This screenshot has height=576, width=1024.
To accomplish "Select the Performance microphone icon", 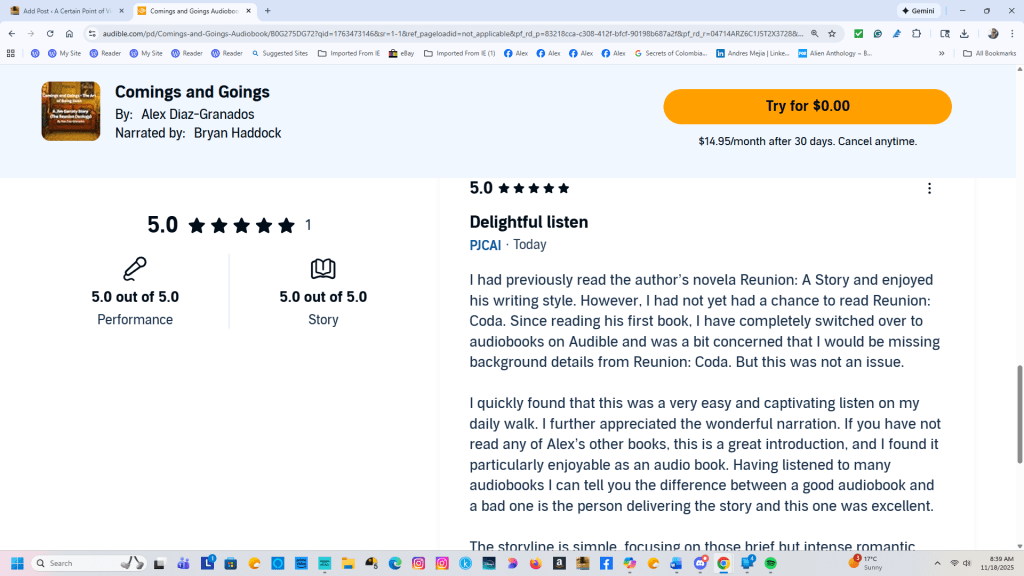I will click(x=135, y=268).
